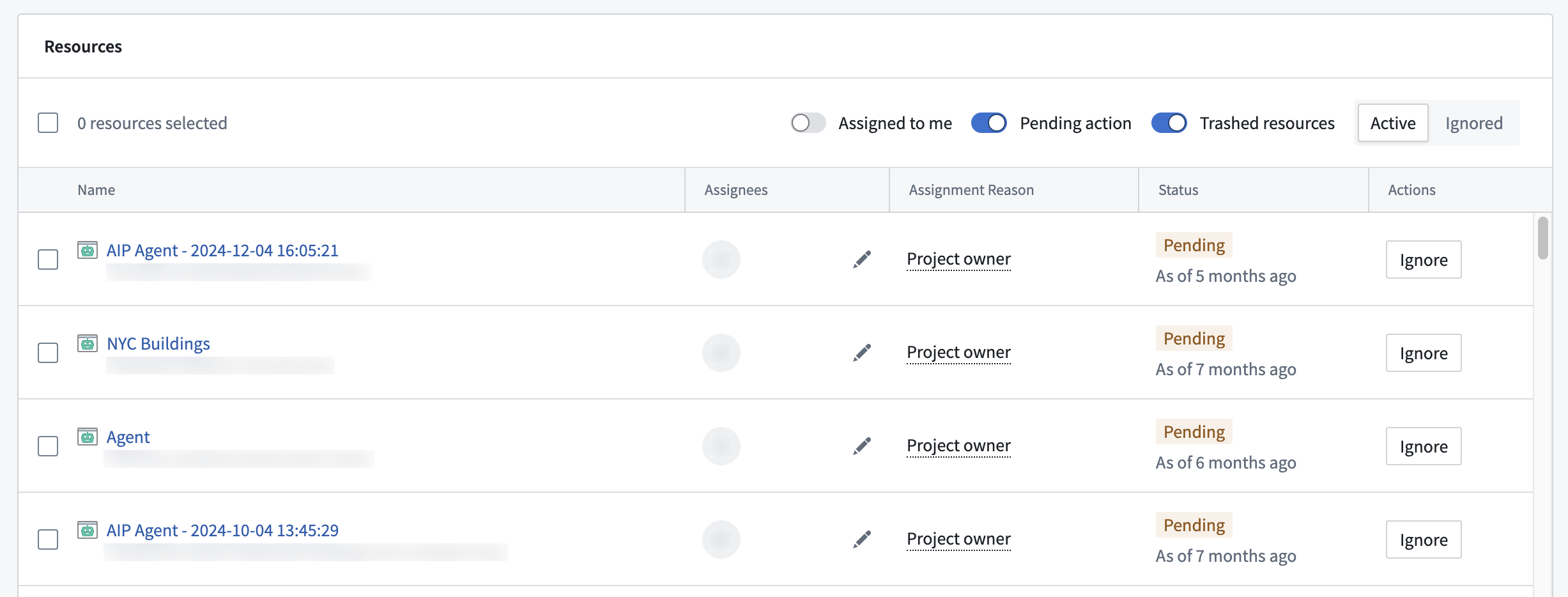Check the select-all resources checkbox
The image size is (1568, 597).
tap(48, 123)
